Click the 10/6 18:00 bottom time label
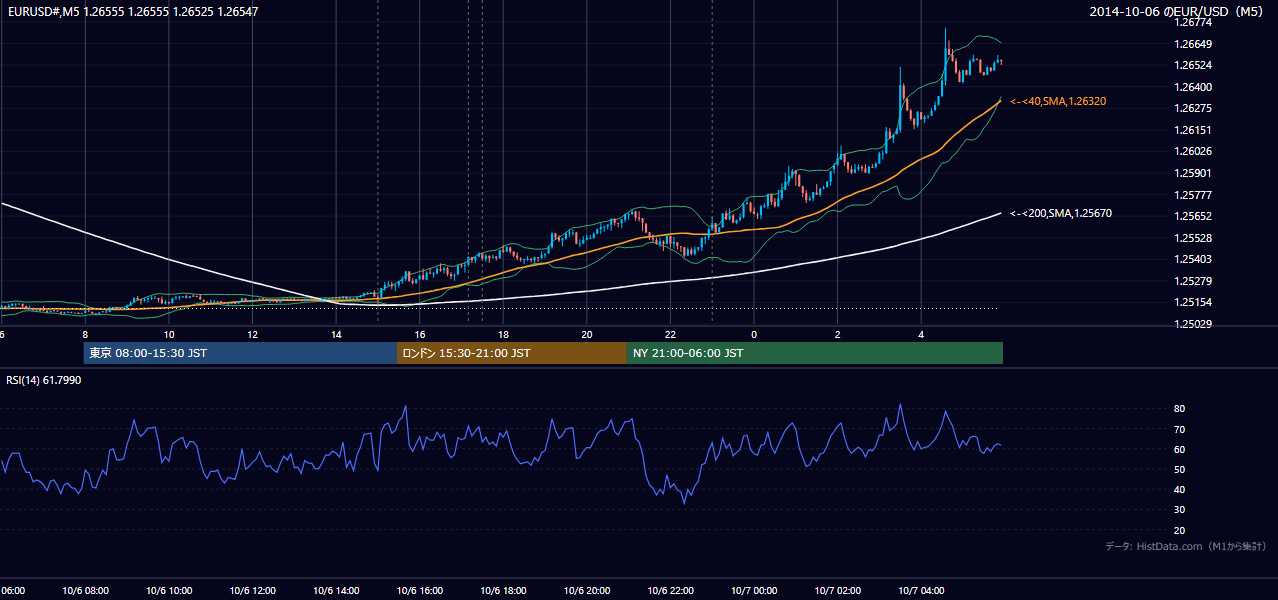 coord(503,591)
